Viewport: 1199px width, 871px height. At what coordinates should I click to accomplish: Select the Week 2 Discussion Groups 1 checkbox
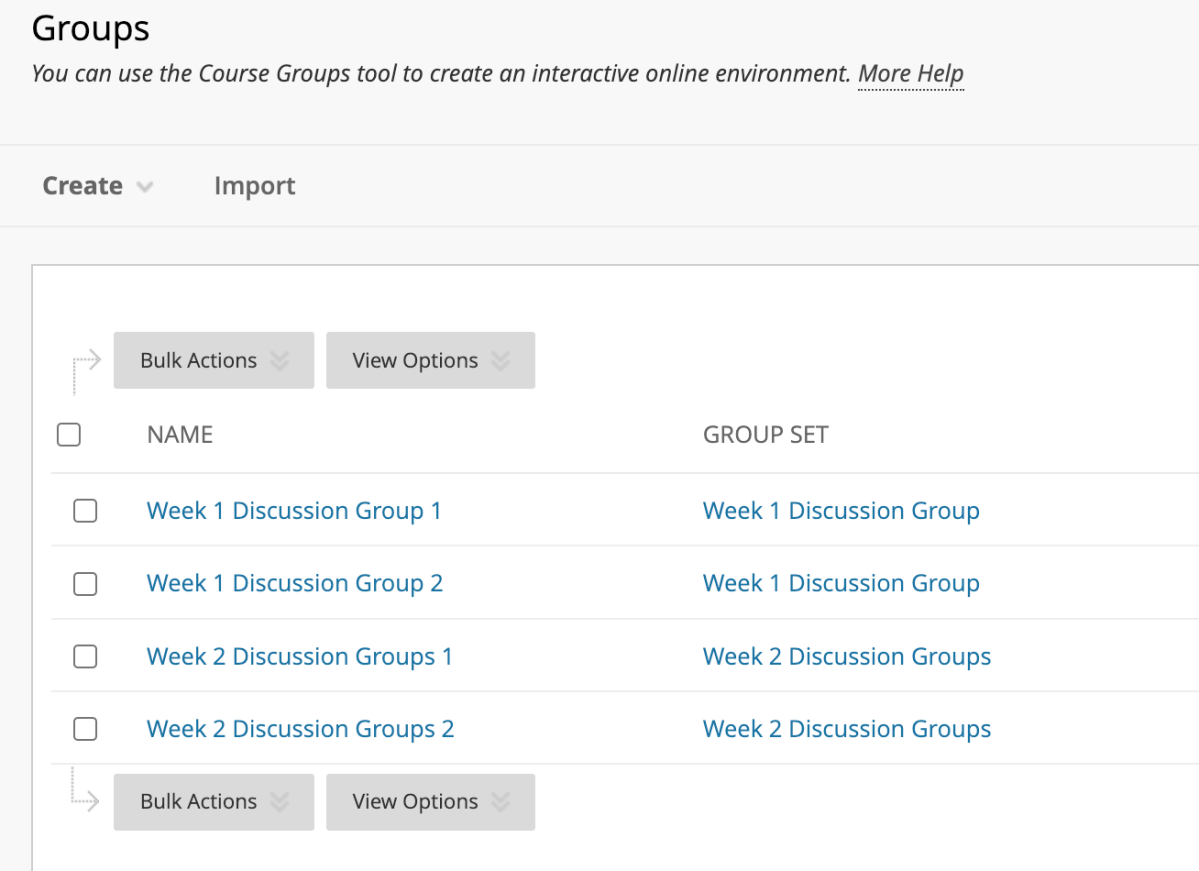[86, 657]
